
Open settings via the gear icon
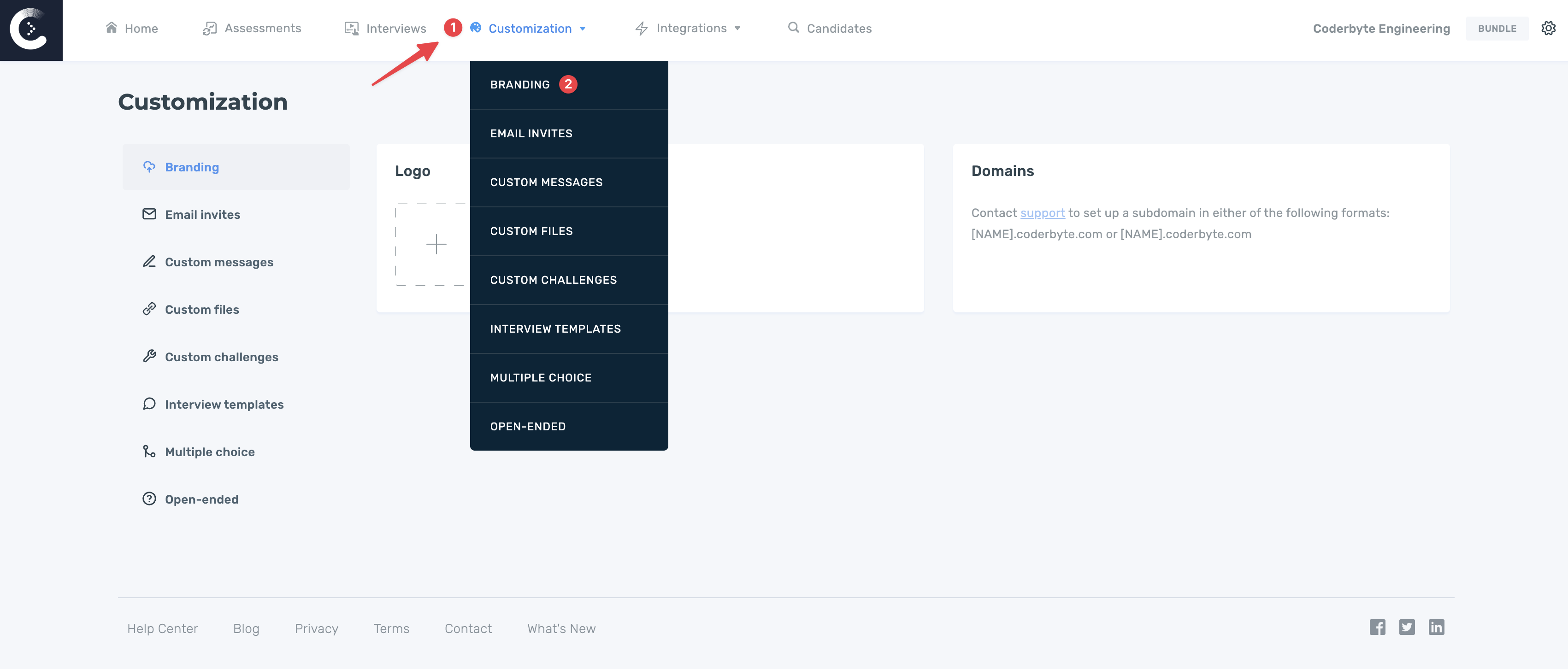click(1549, 28)
